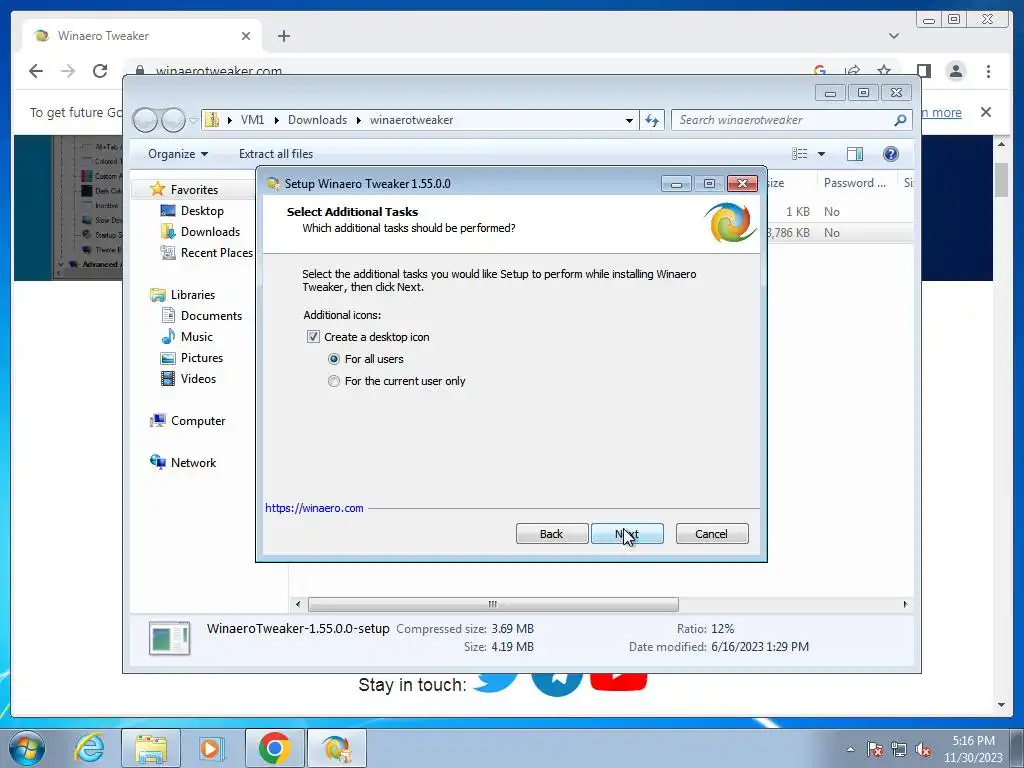Screen dimensions: 1024x768
Task: Click the Explorer refresh address button
Action: click(x=652, y=120)
